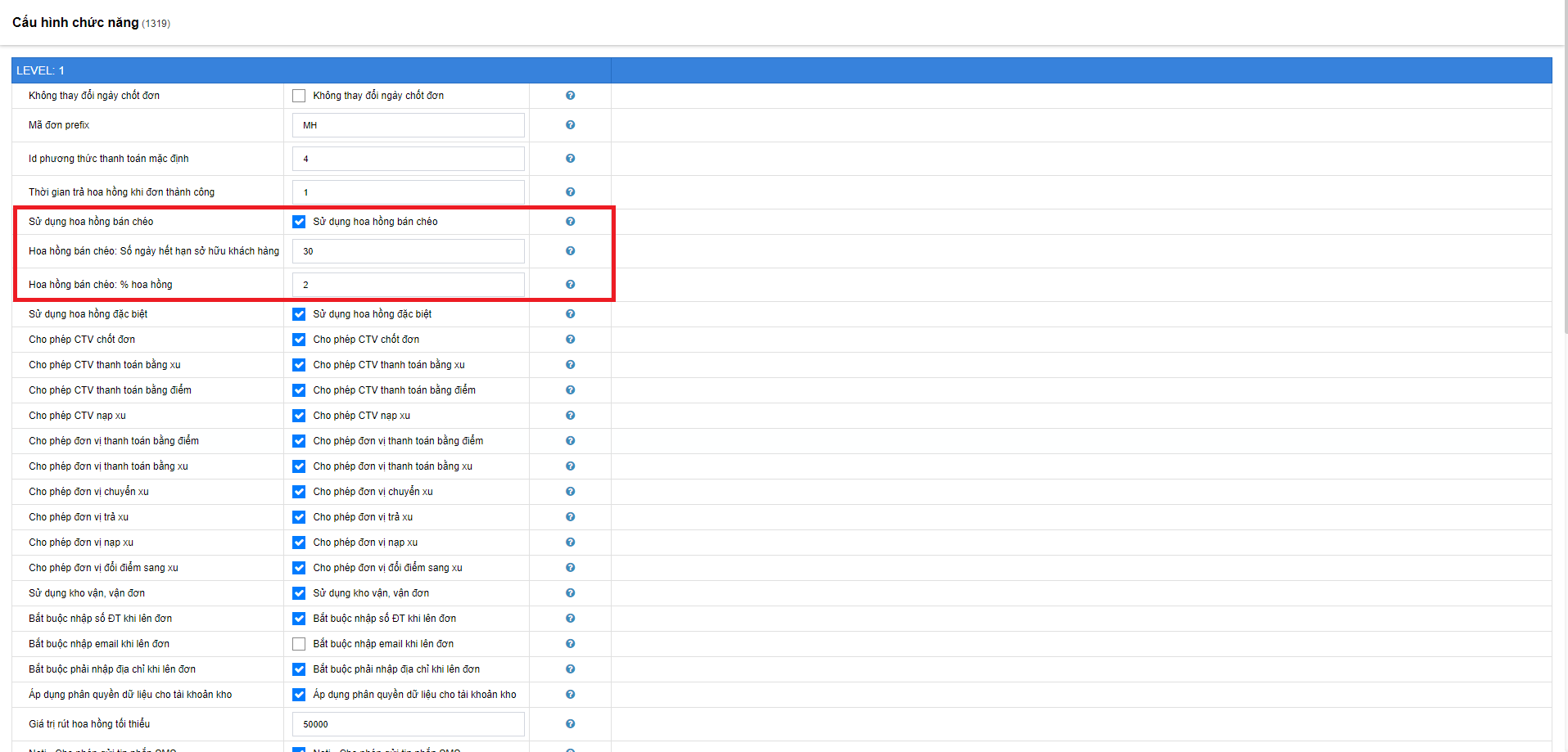This screenshot has height=752, width=1568.
Task: Uncheck Sử dụng hoa hồng đặc biệt
Action: [x=299, y=314]
